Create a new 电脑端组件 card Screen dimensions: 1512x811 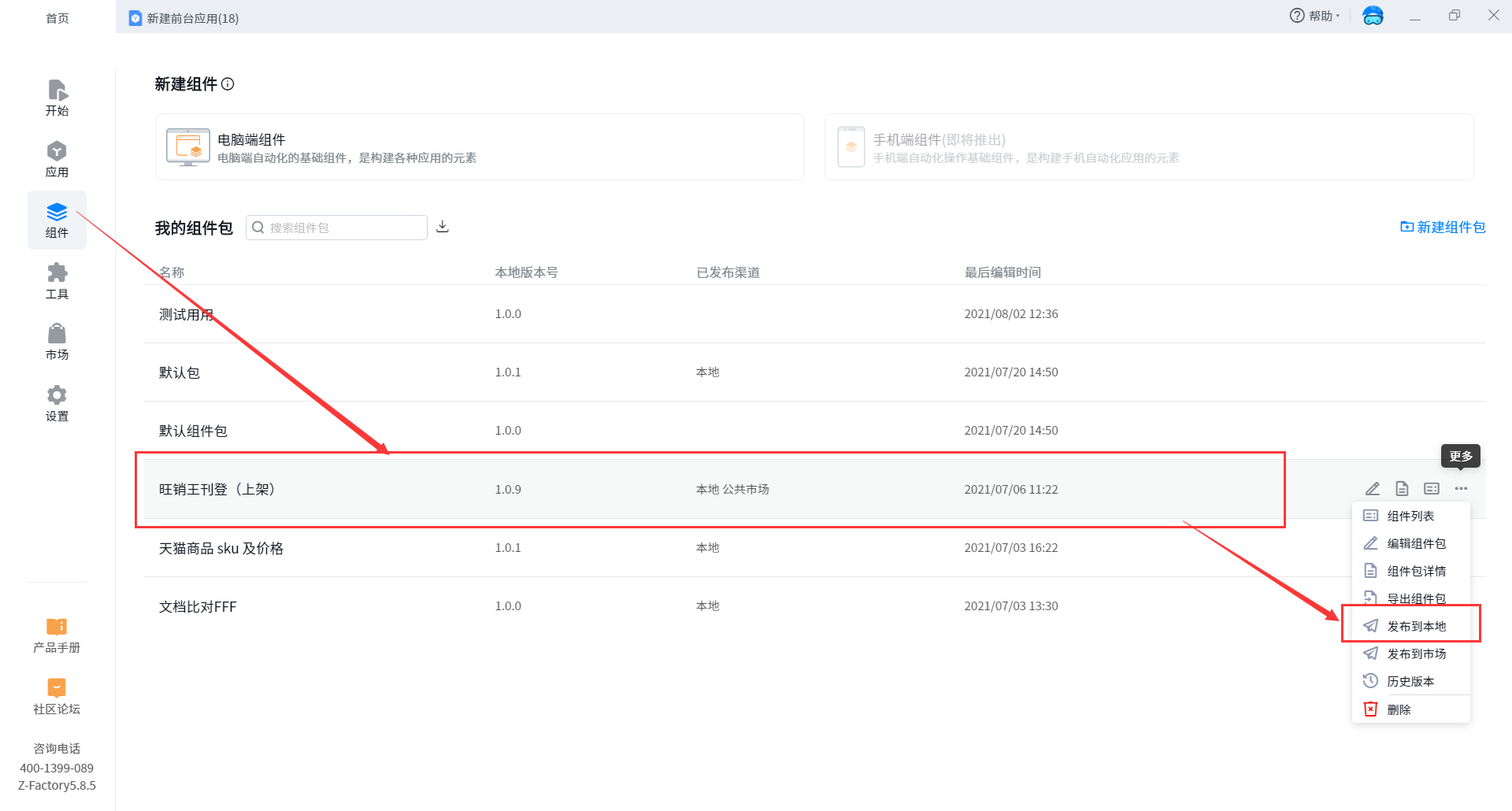(479, 147)
